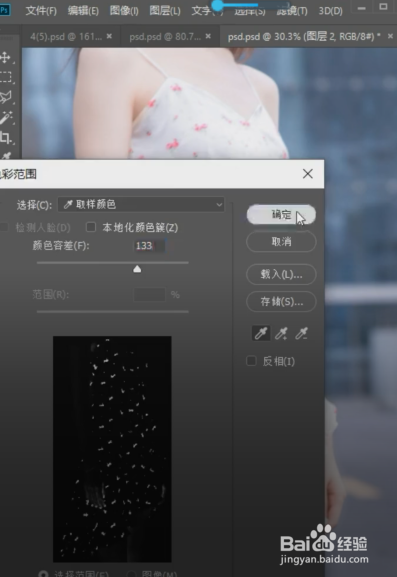Select the Magic Wand tool
Image resolution: width=397 pixels, height=577 pixels.
(x=5, y=117)
